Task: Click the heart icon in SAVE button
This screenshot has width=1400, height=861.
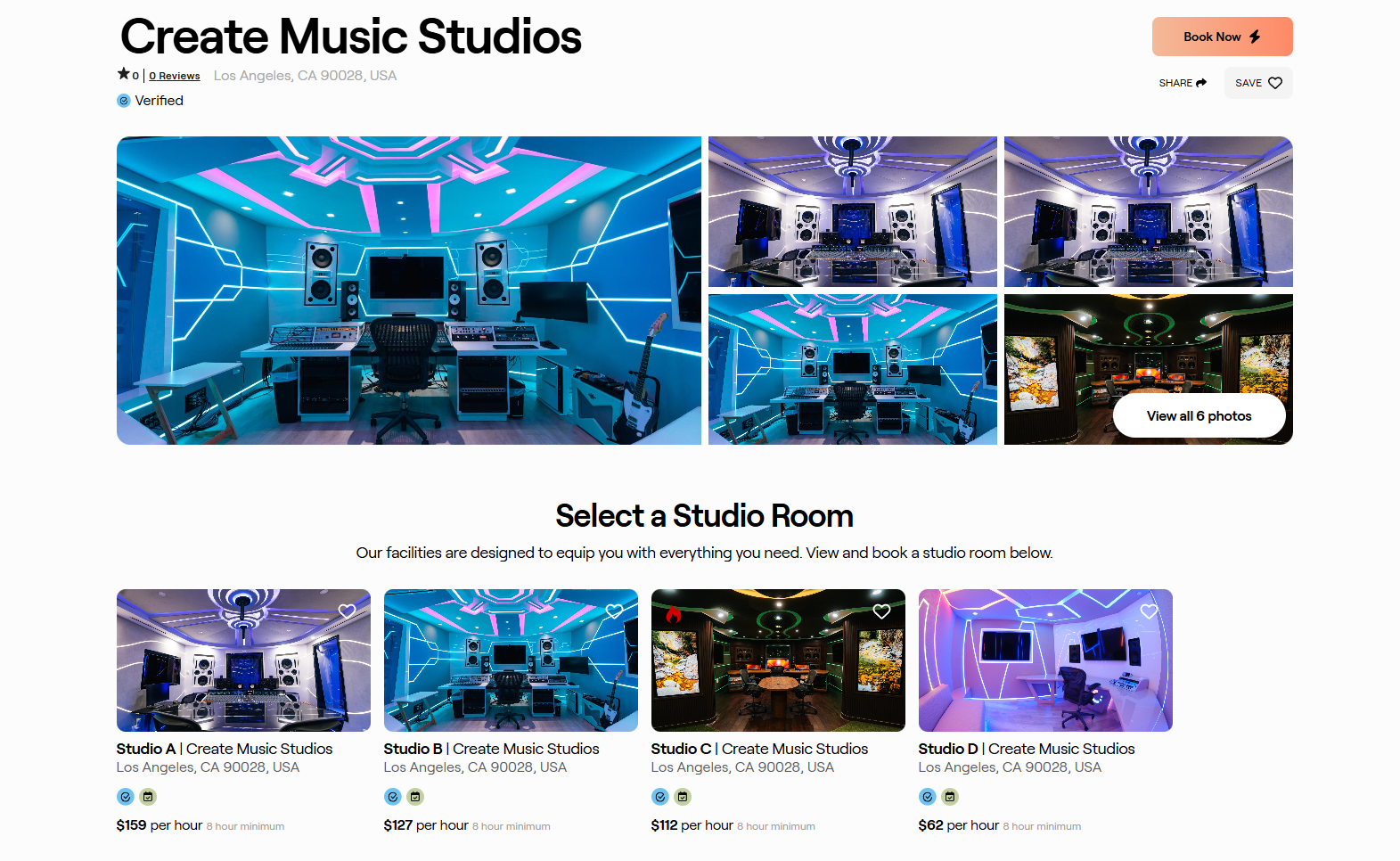Action: tap(1275, 83)
